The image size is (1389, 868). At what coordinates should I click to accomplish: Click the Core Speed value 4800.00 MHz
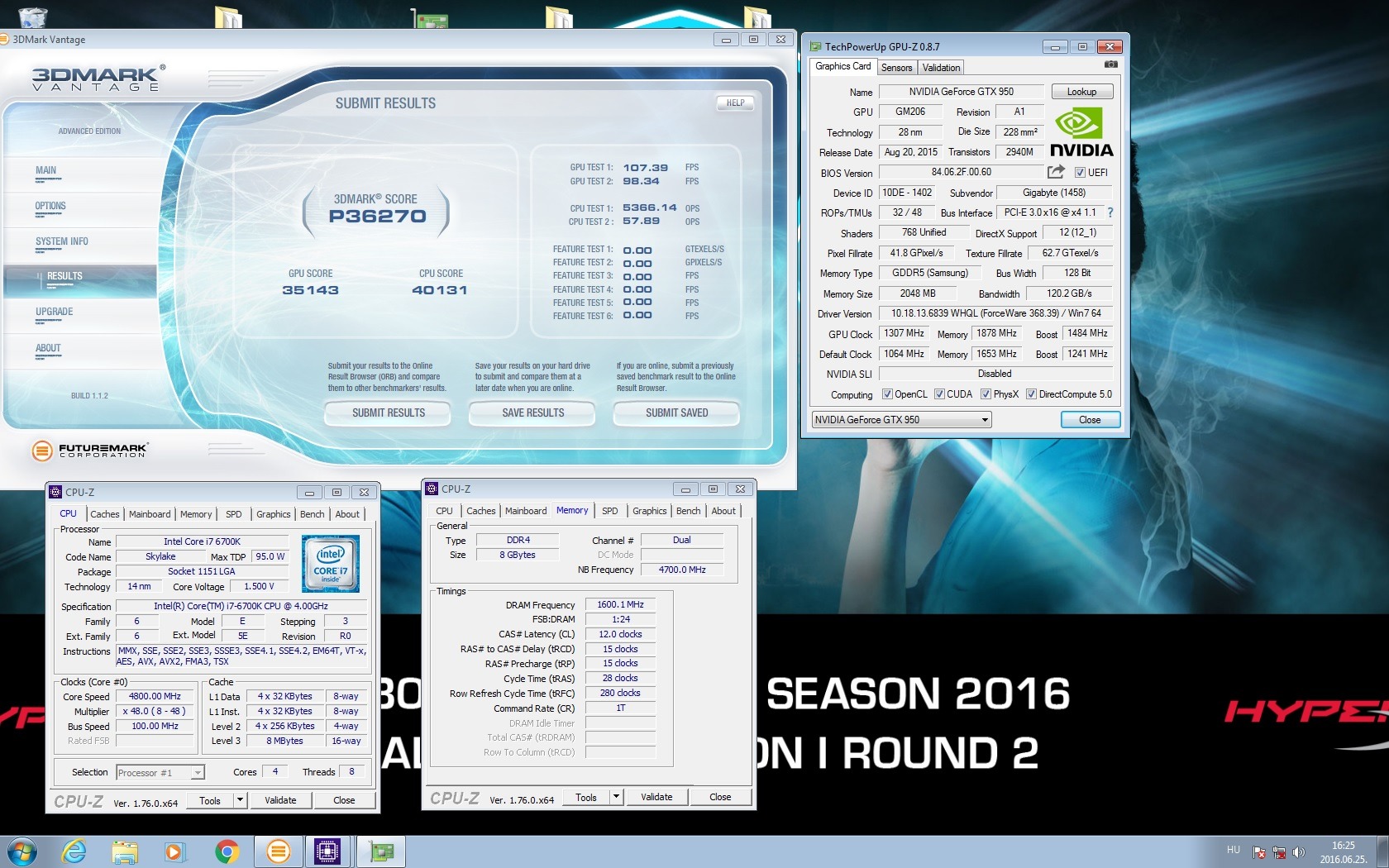(x=155, y=697)
